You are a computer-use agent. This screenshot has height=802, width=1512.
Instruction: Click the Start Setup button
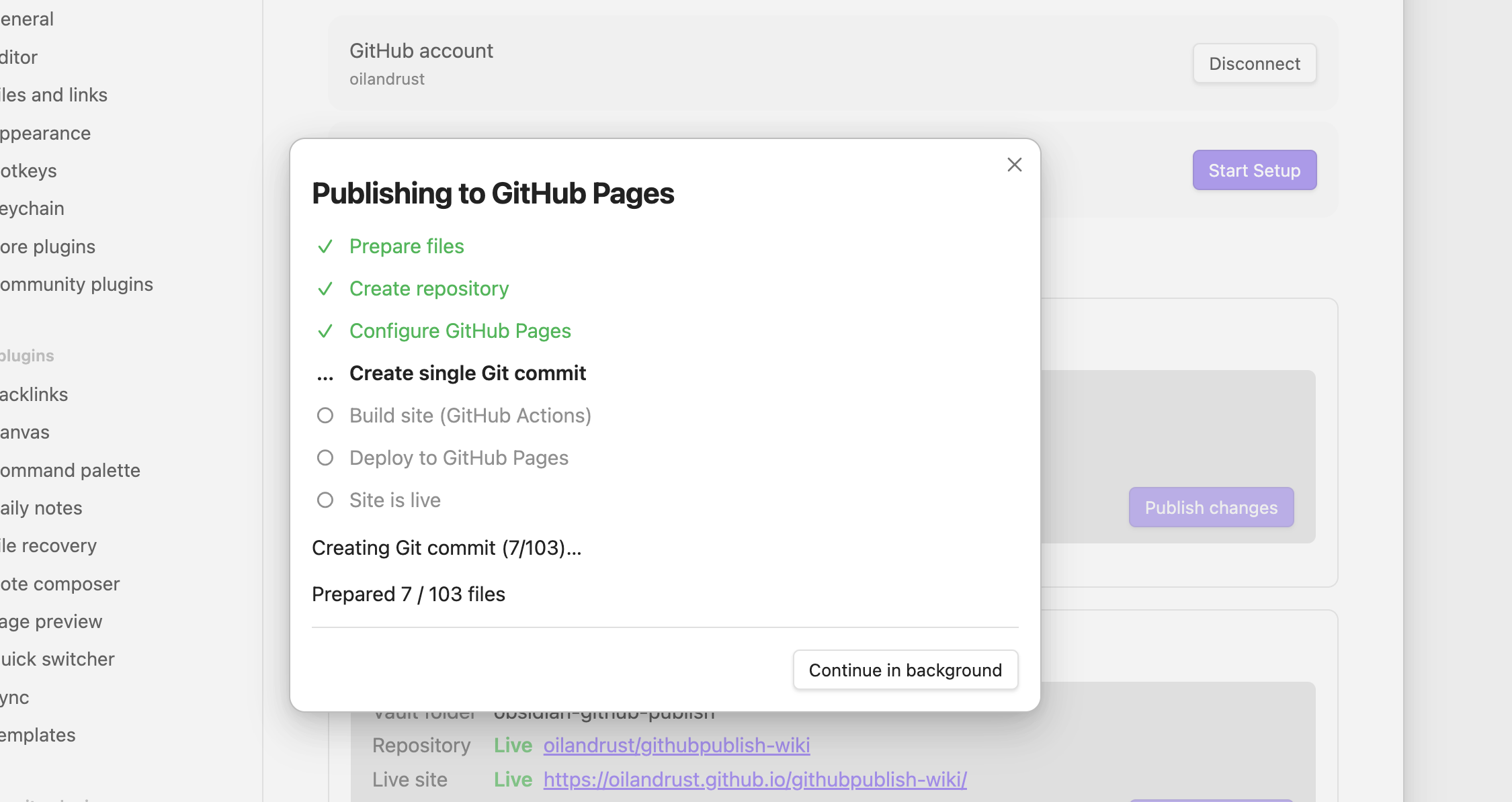[x=1254, y=170]
